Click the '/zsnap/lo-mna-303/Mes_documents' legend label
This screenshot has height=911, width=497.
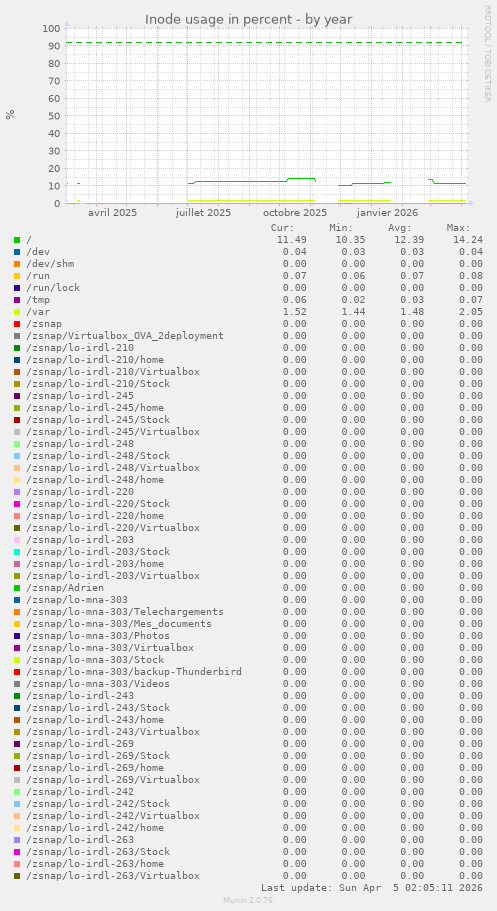[119, 624]
